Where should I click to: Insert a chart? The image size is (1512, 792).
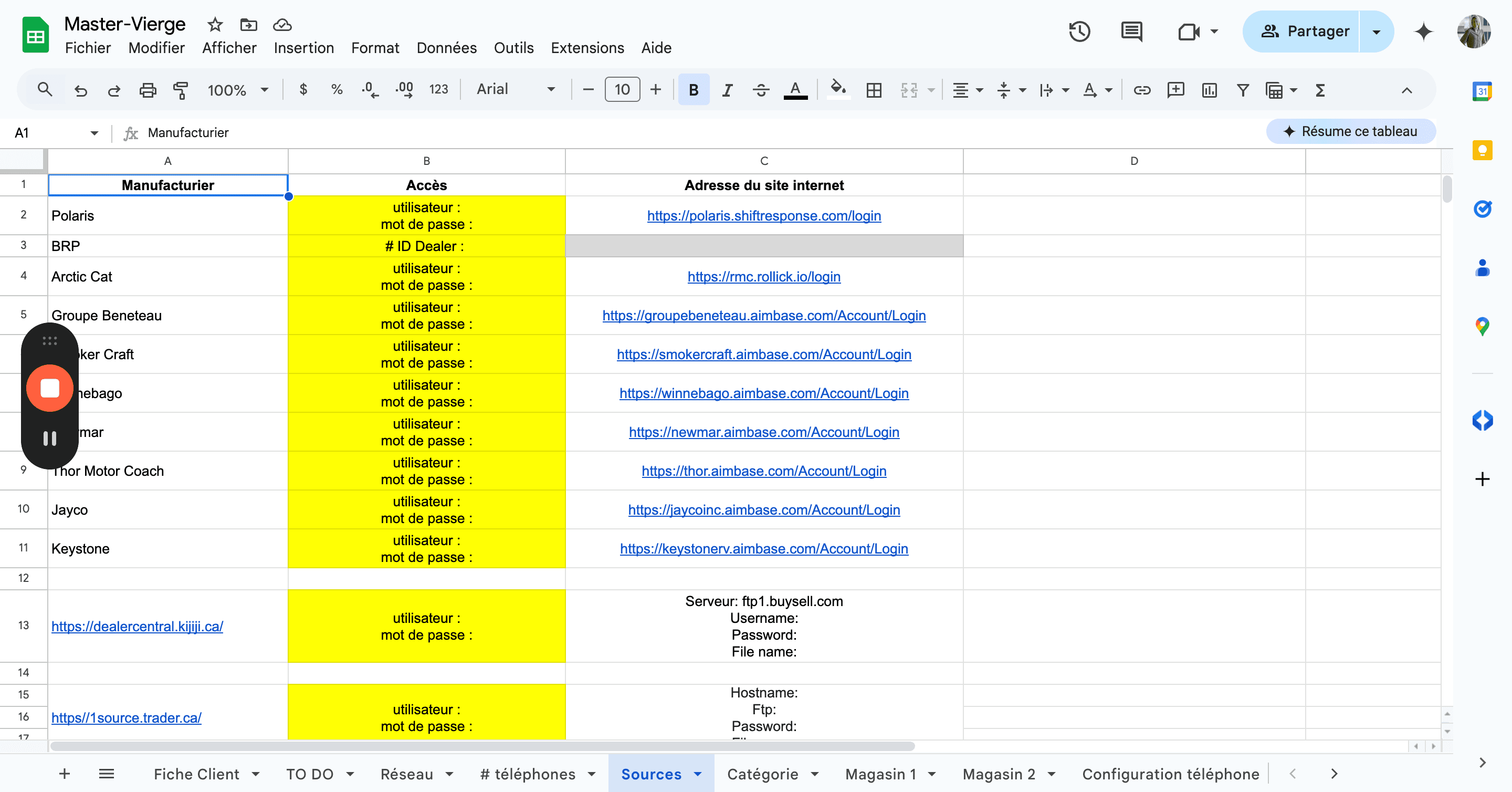[x=1209, y=90]
